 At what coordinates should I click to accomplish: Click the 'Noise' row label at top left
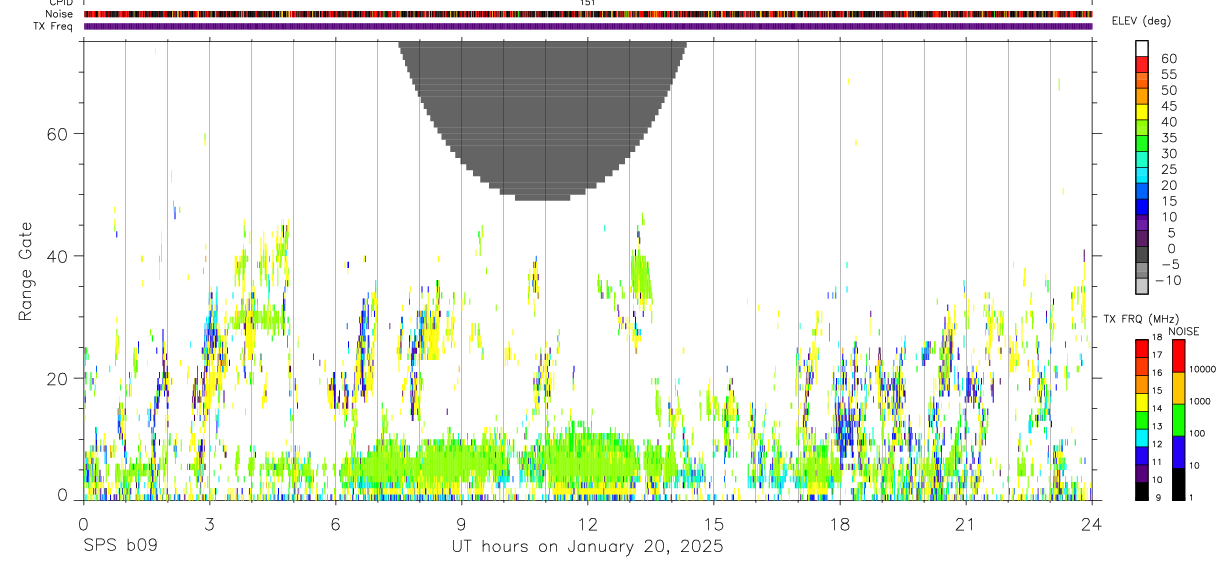coord(59,14)
